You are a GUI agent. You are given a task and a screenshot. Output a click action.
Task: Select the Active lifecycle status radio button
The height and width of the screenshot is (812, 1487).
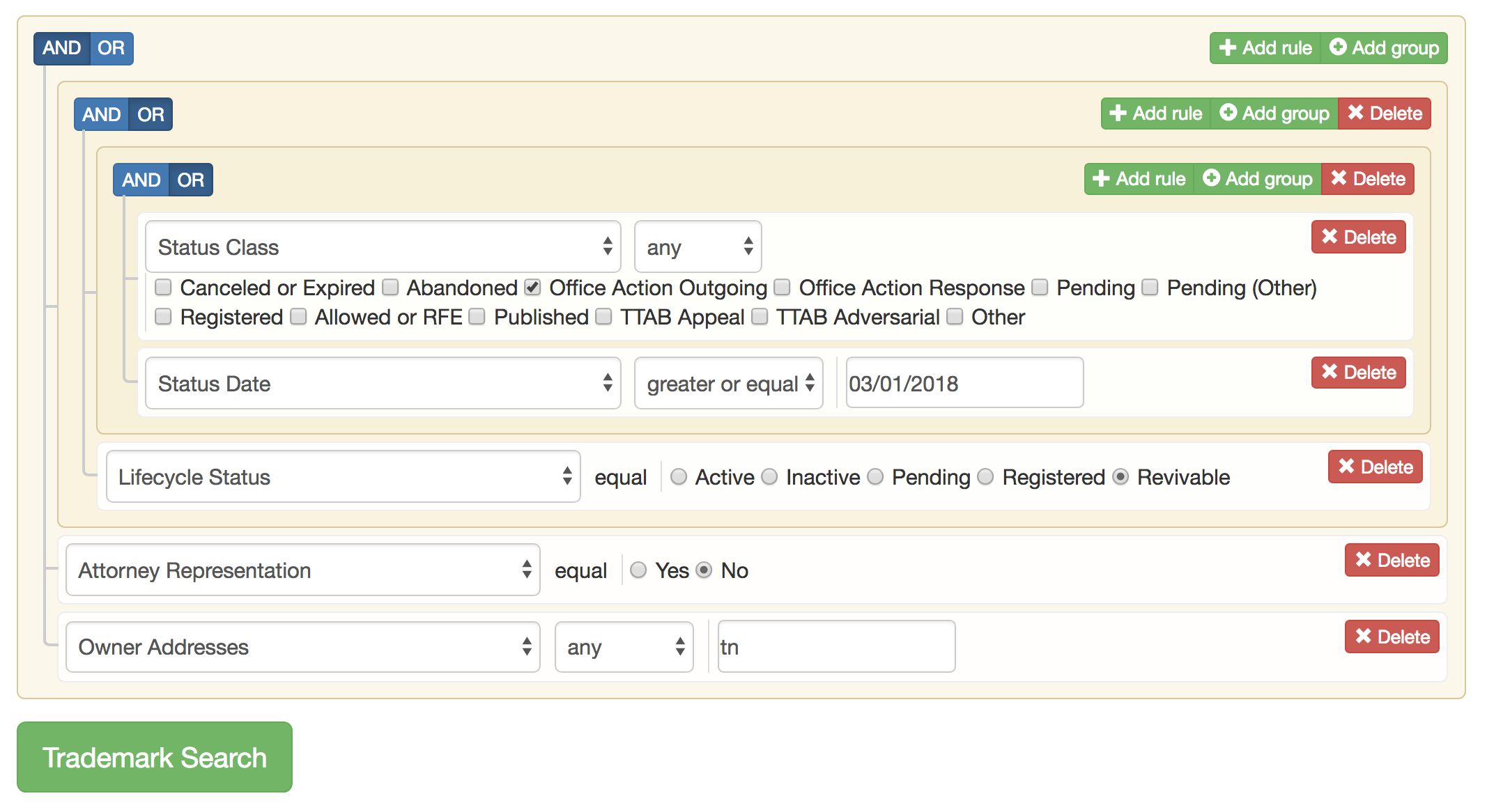point(678,477)
